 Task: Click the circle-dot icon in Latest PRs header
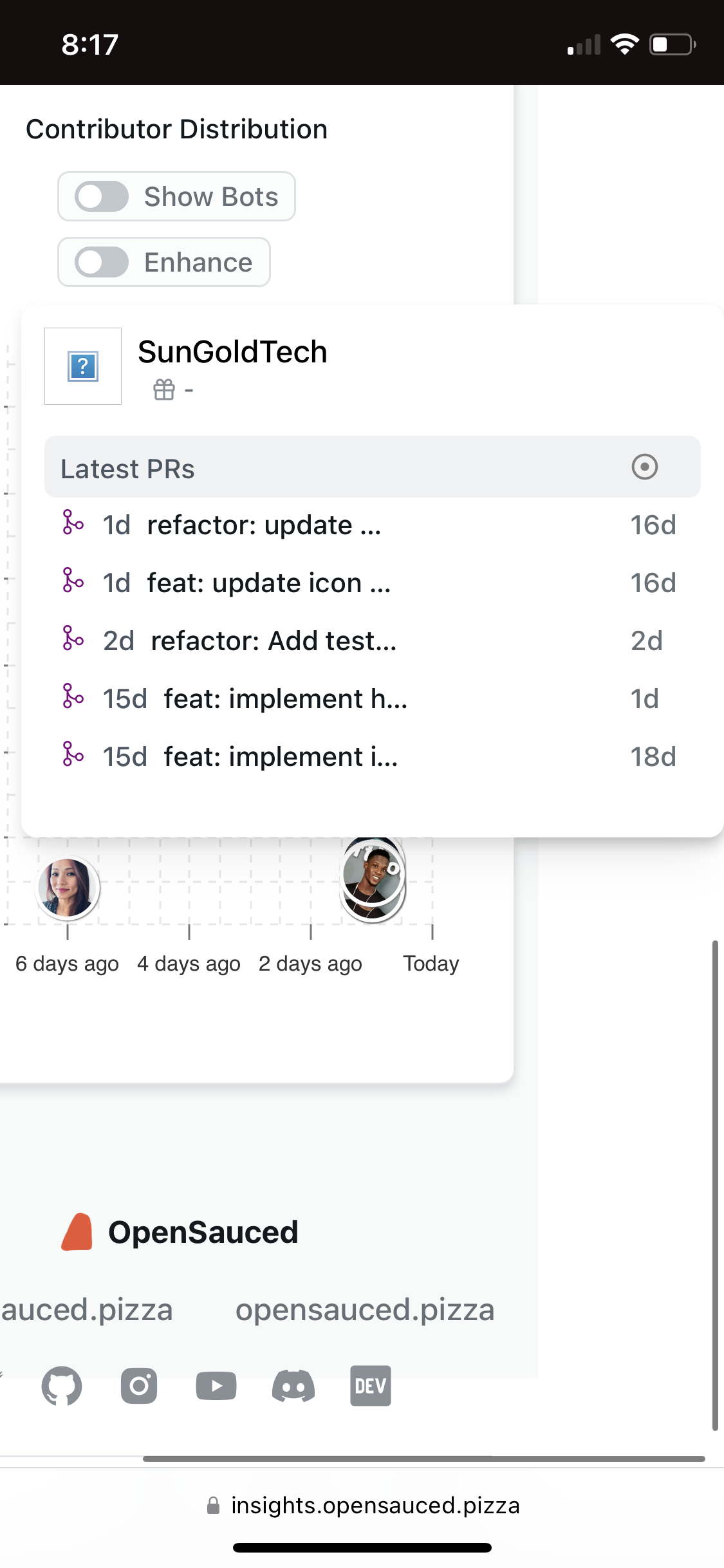point(645,467)
